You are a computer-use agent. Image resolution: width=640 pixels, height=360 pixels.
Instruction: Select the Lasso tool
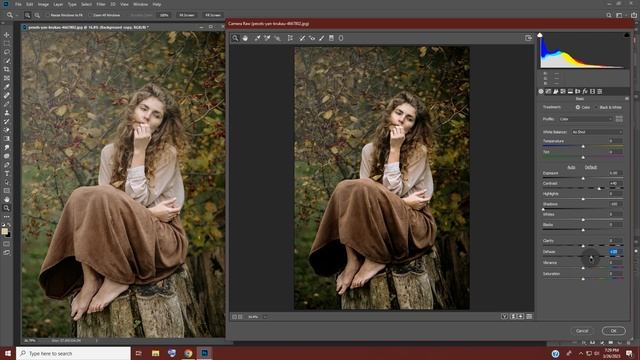7,52
